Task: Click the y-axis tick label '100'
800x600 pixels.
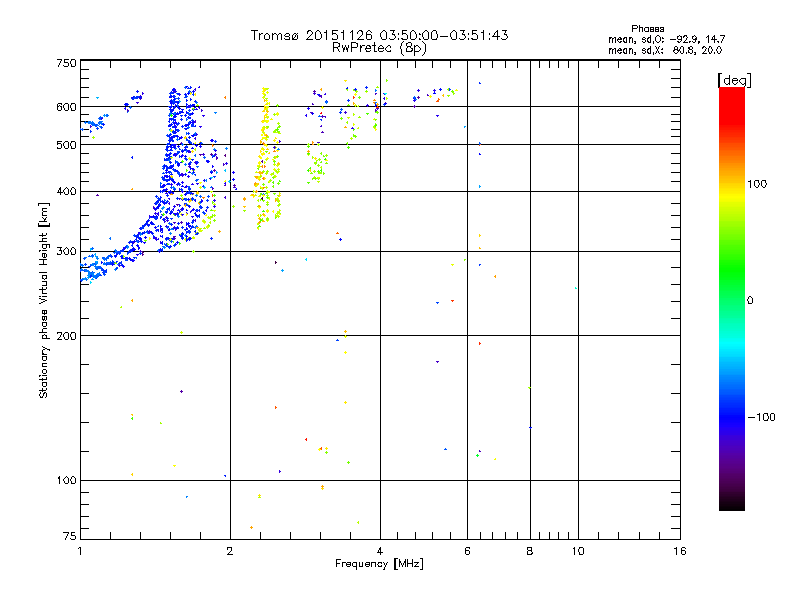Action: tap(66, 481)
